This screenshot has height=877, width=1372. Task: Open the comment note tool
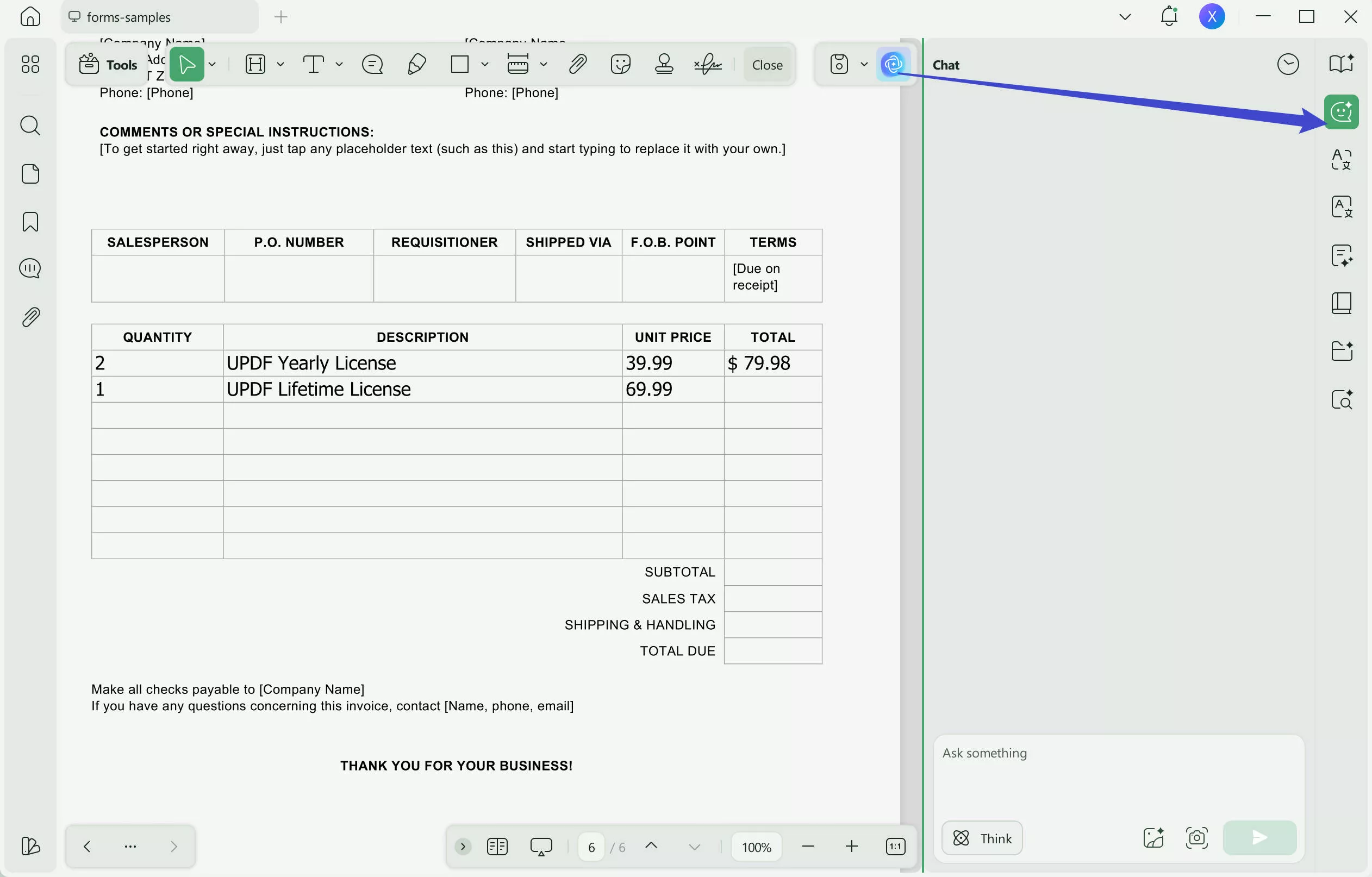(x=372, y=64)
